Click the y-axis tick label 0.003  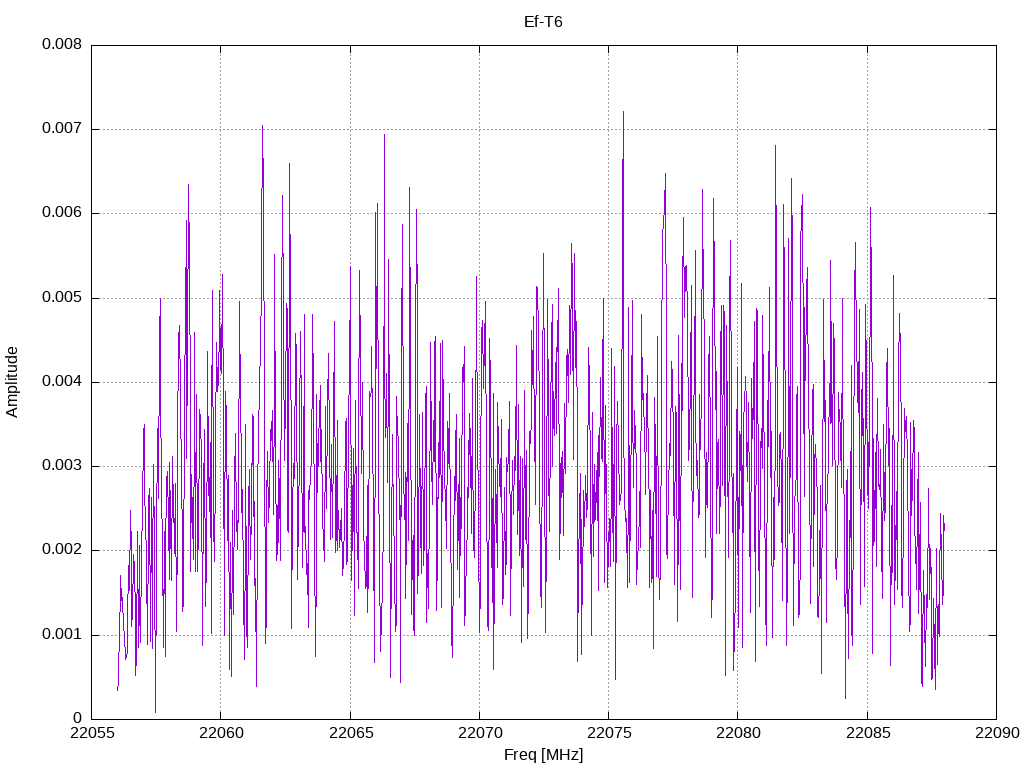point(62,466)
